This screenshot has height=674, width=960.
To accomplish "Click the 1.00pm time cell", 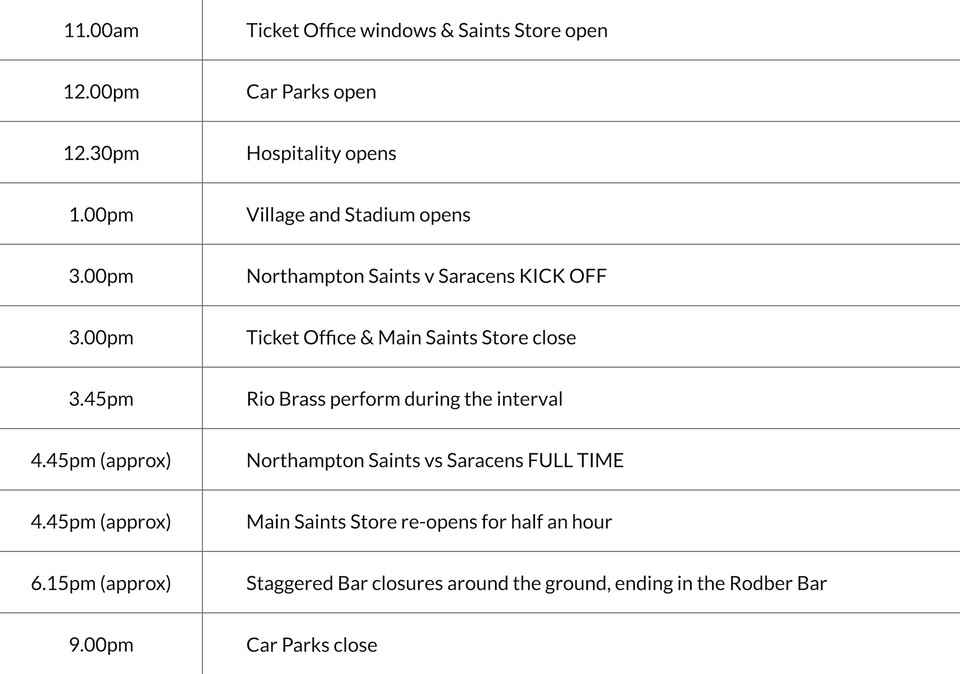I will pyautogui.click(x=101, y=215).
